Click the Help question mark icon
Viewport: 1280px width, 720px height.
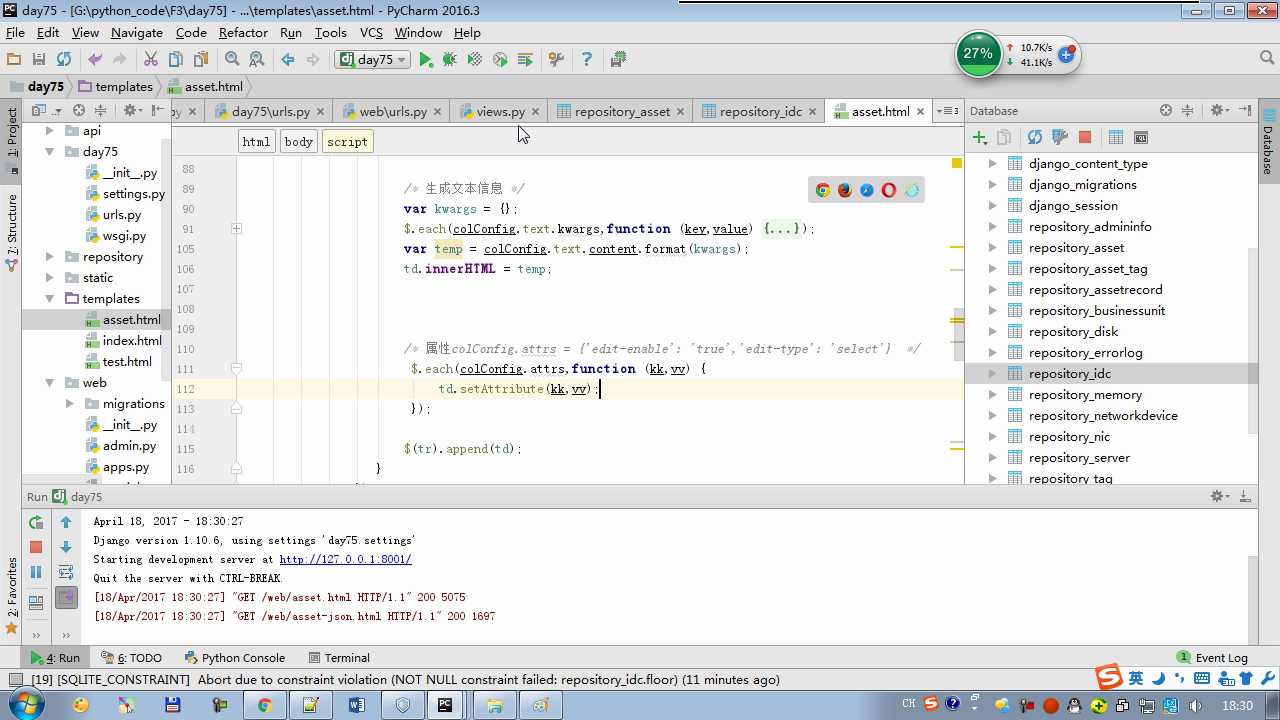point(587,60)
